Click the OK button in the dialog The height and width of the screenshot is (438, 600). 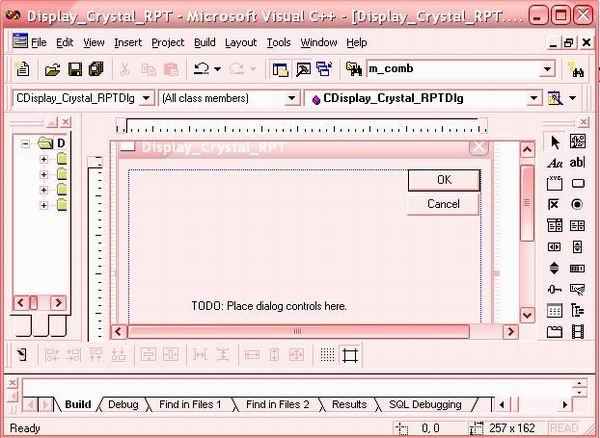coord(444,180)
